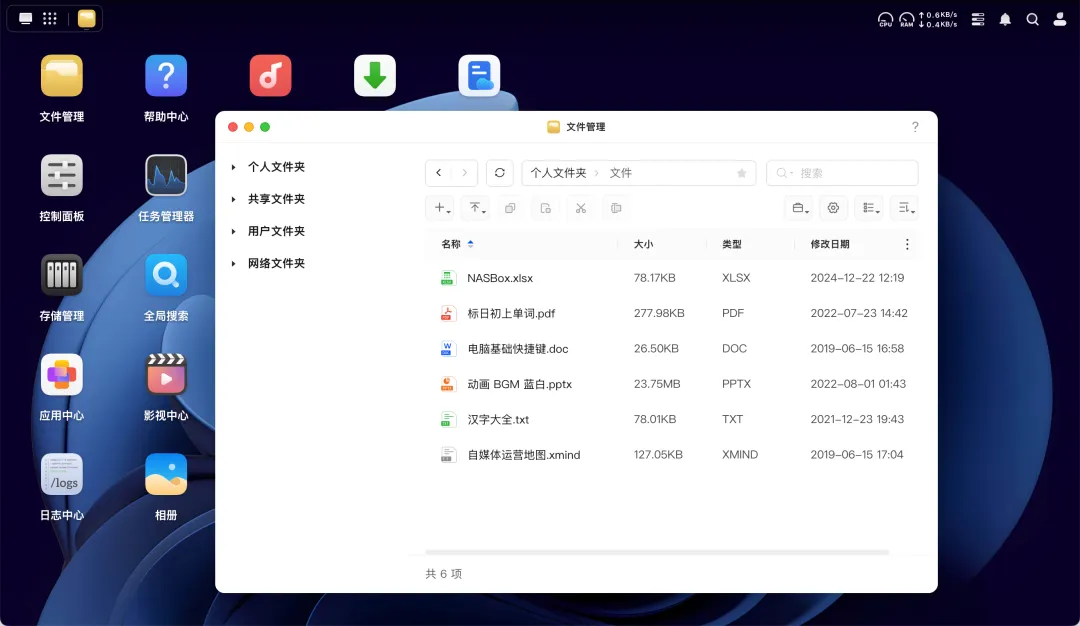Screen dimensions: 1080x626
Task: Sort by the 修改日期 column header
Action: (830, 244)
